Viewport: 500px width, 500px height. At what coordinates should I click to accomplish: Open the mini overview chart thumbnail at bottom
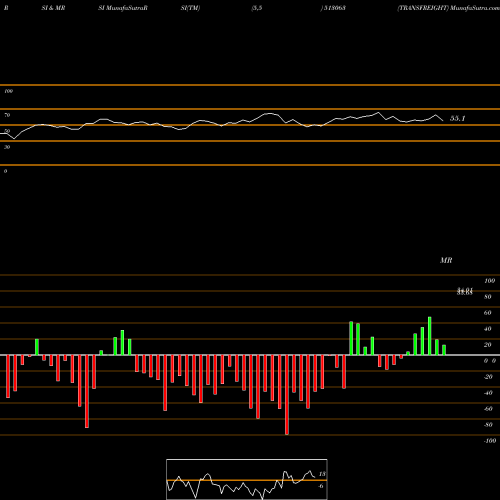(x=247, y=479)
